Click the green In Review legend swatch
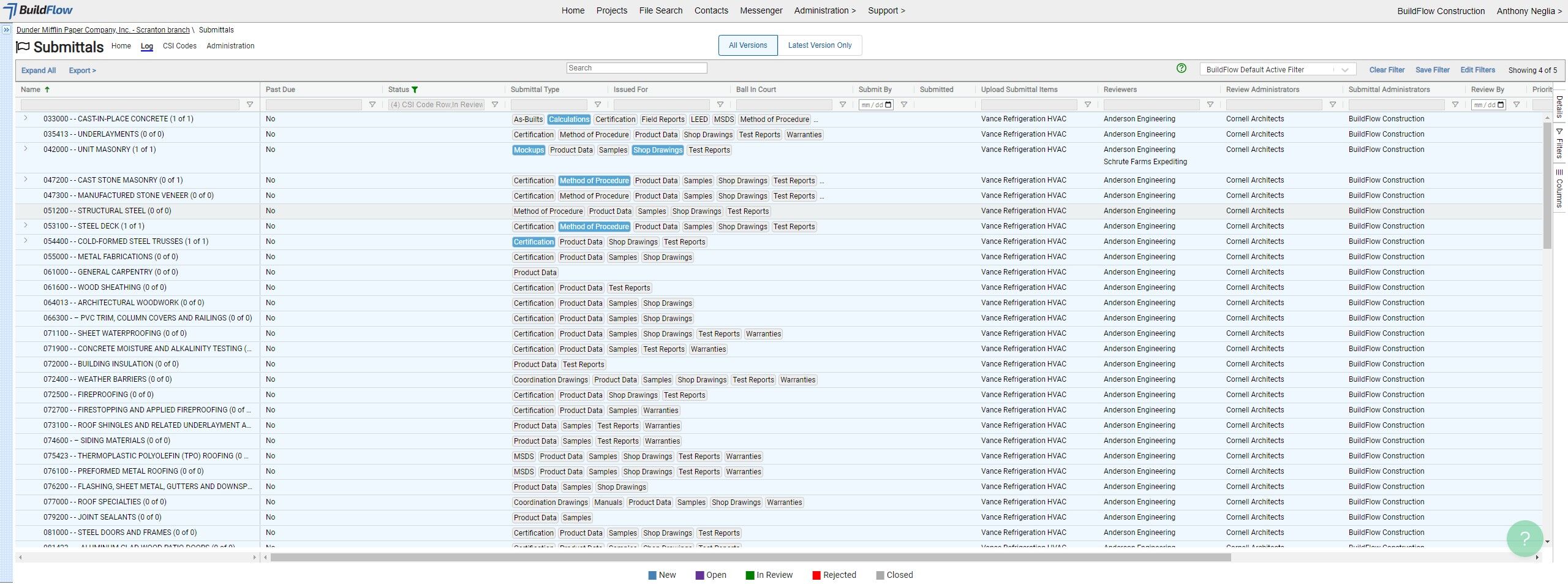This screenshot has width=1568, height=584. point(750,575)
